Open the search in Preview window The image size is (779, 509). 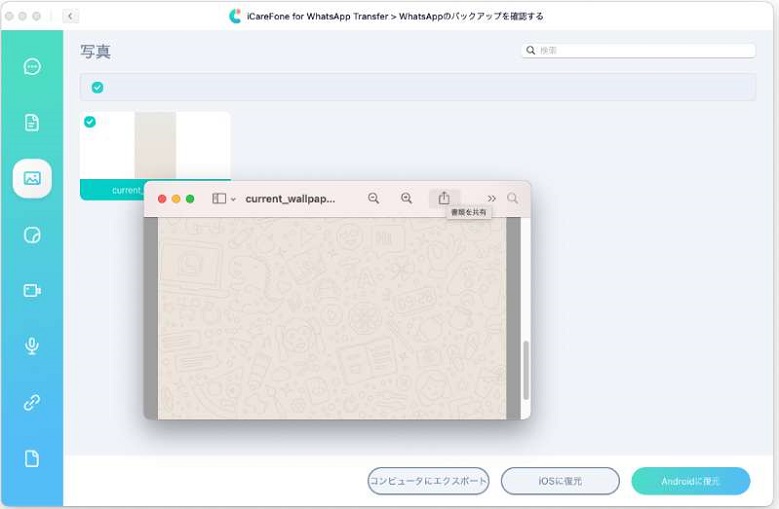(513, 199)
